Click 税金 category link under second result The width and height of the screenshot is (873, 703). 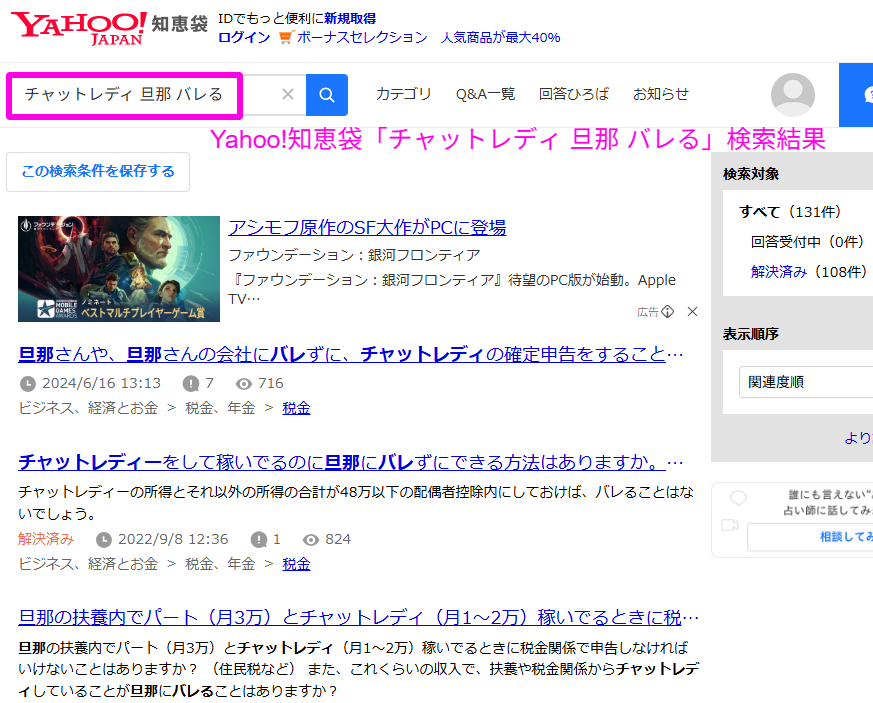296,564
